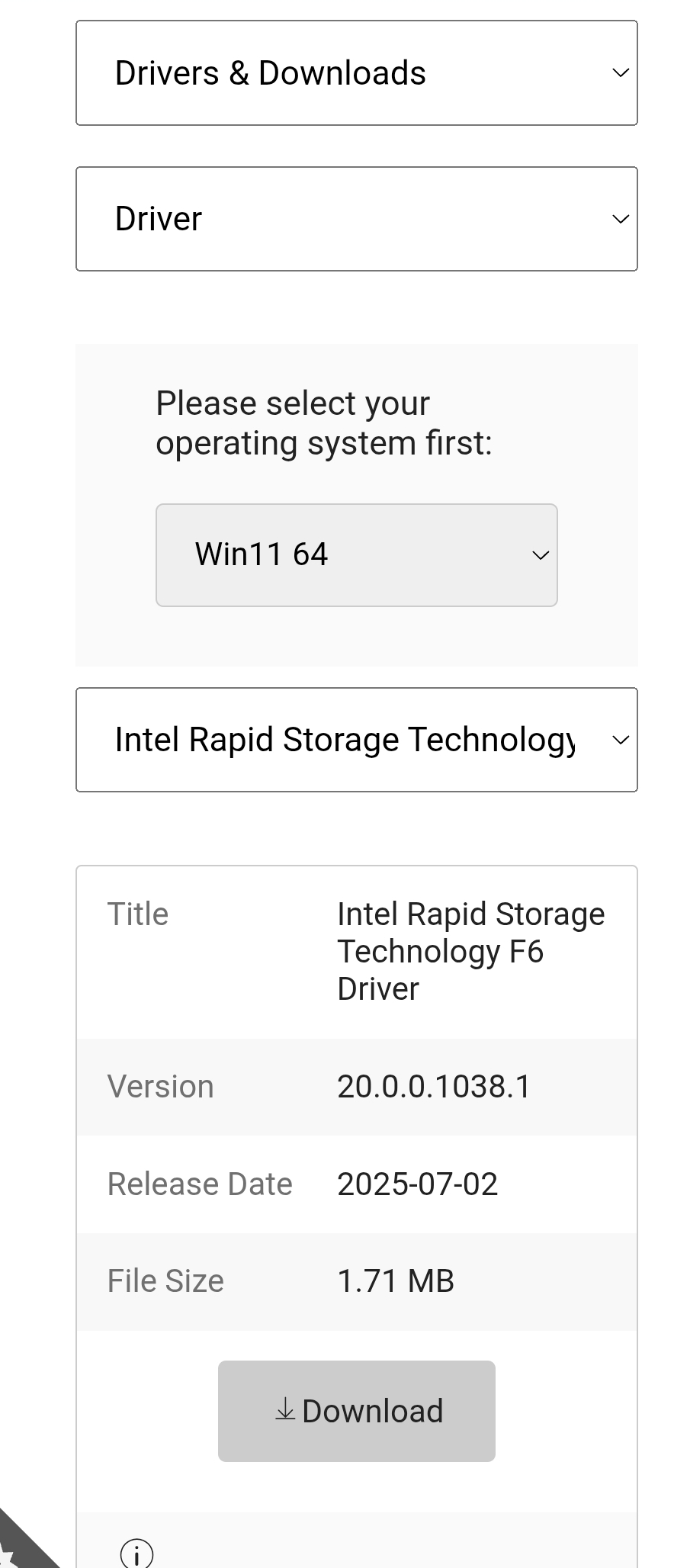Open the Drivers & Downloads dropdown
The image size is (674, 1568).
[x=356, y=73]
